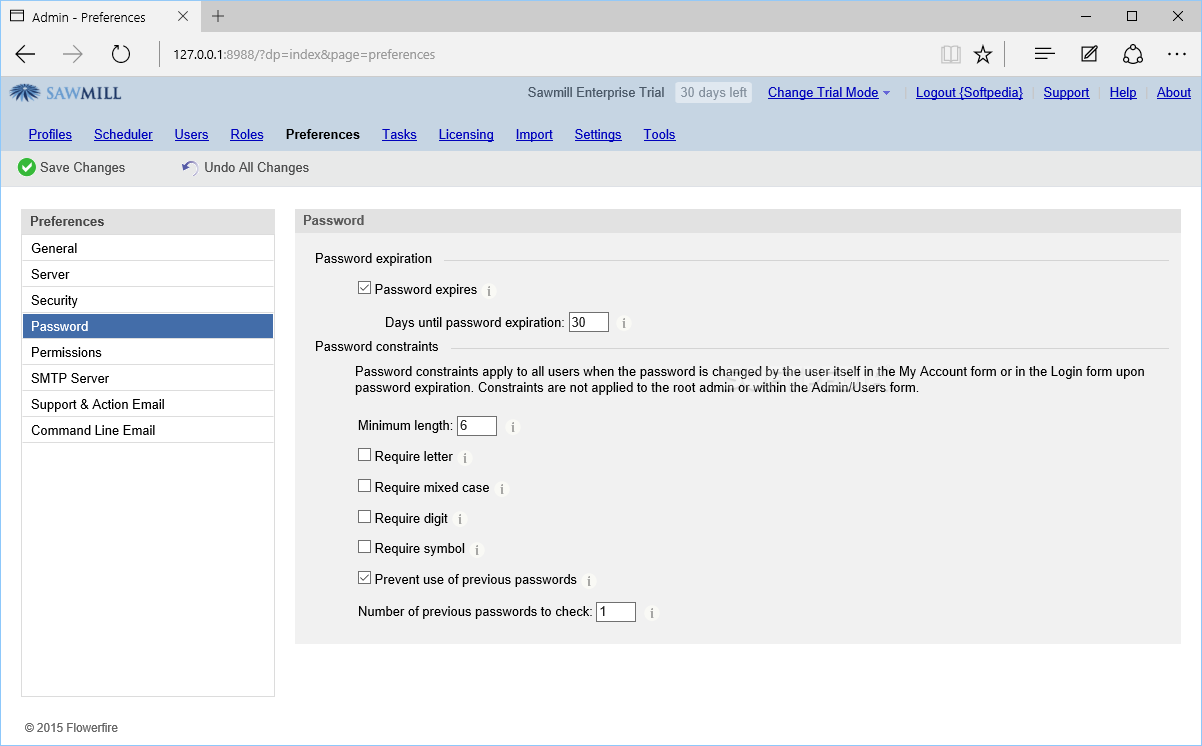Open the Permissions preferences section
The width and height of the screenshot is (1202, 746).
tap(148, 352)
